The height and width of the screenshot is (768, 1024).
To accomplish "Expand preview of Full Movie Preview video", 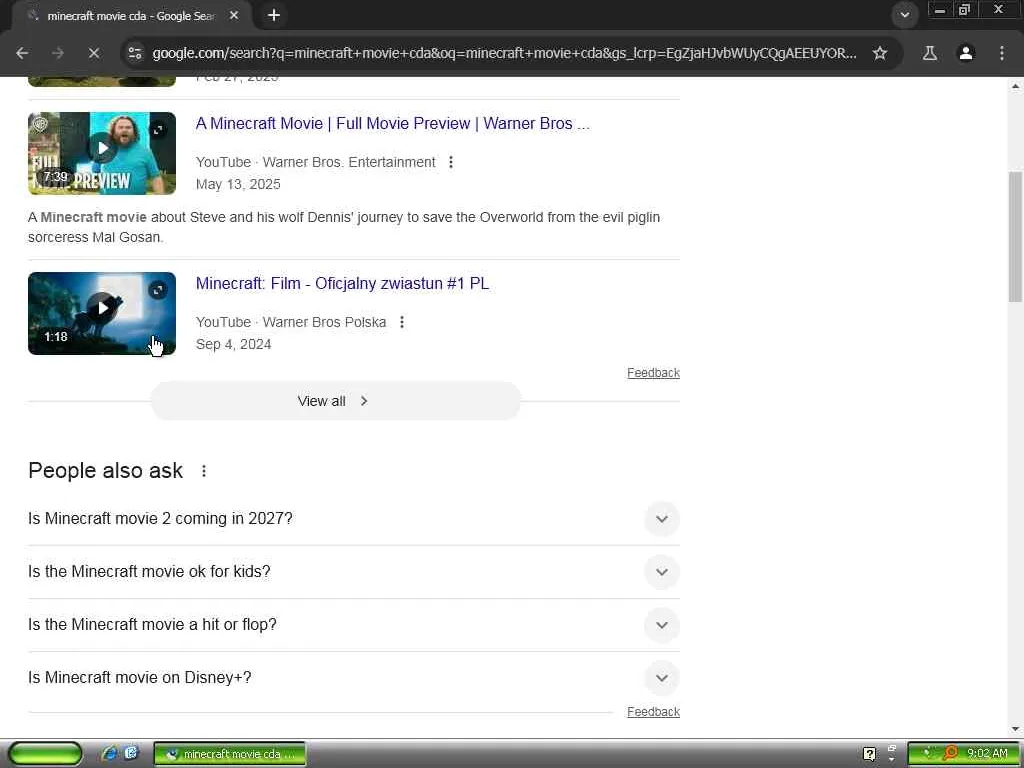I will click(158, 130).
